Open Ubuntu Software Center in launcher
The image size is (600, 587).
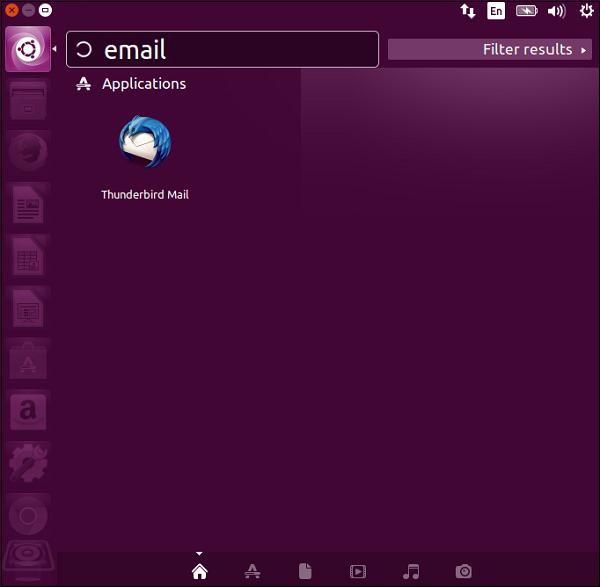[x=27, y=362]
